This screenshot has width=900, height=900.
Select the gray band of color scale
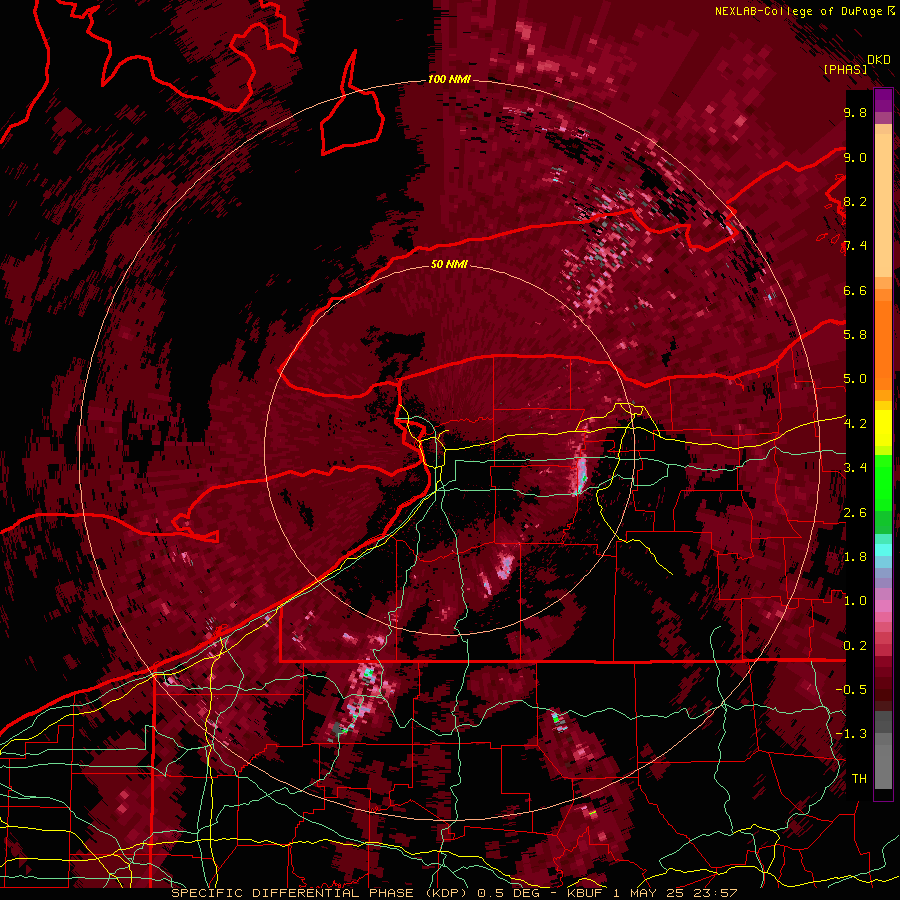[x=883, y=749]
